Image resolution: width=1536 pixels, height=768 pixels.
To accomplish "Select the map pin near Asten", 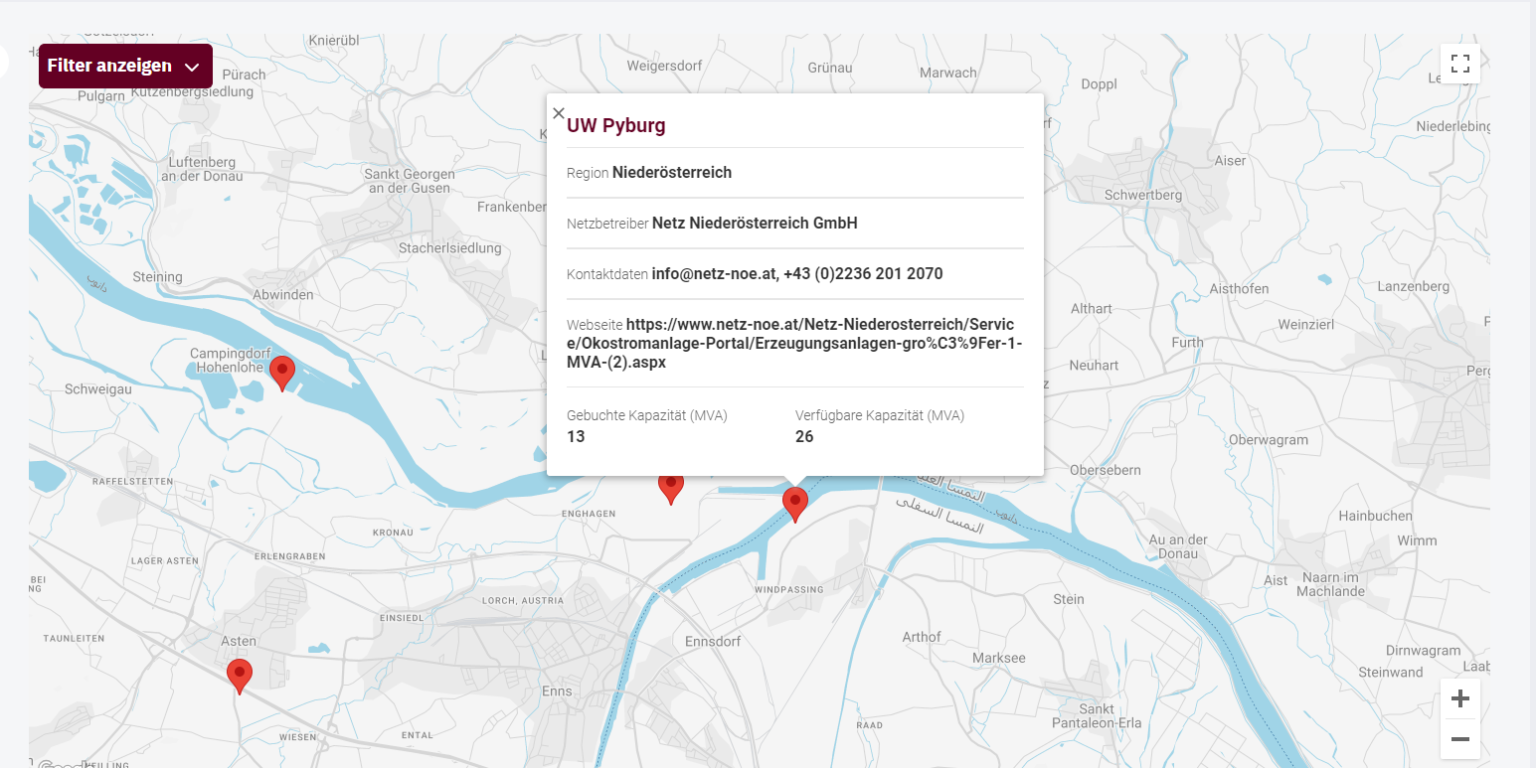I will (239, 677).
